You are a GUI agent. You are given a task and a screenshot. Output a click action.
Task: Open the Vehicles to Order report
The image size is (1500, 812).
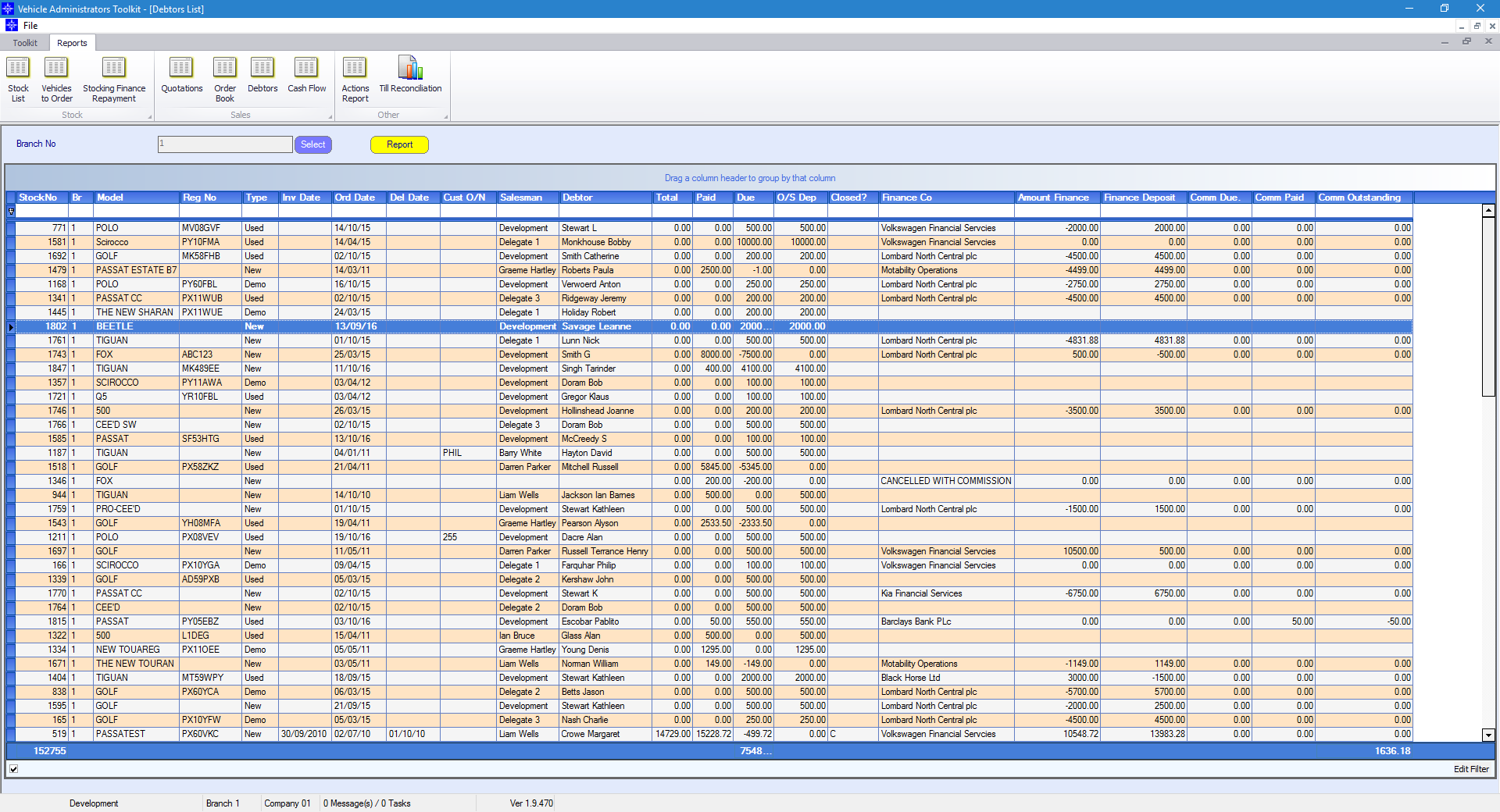(56, 79)
